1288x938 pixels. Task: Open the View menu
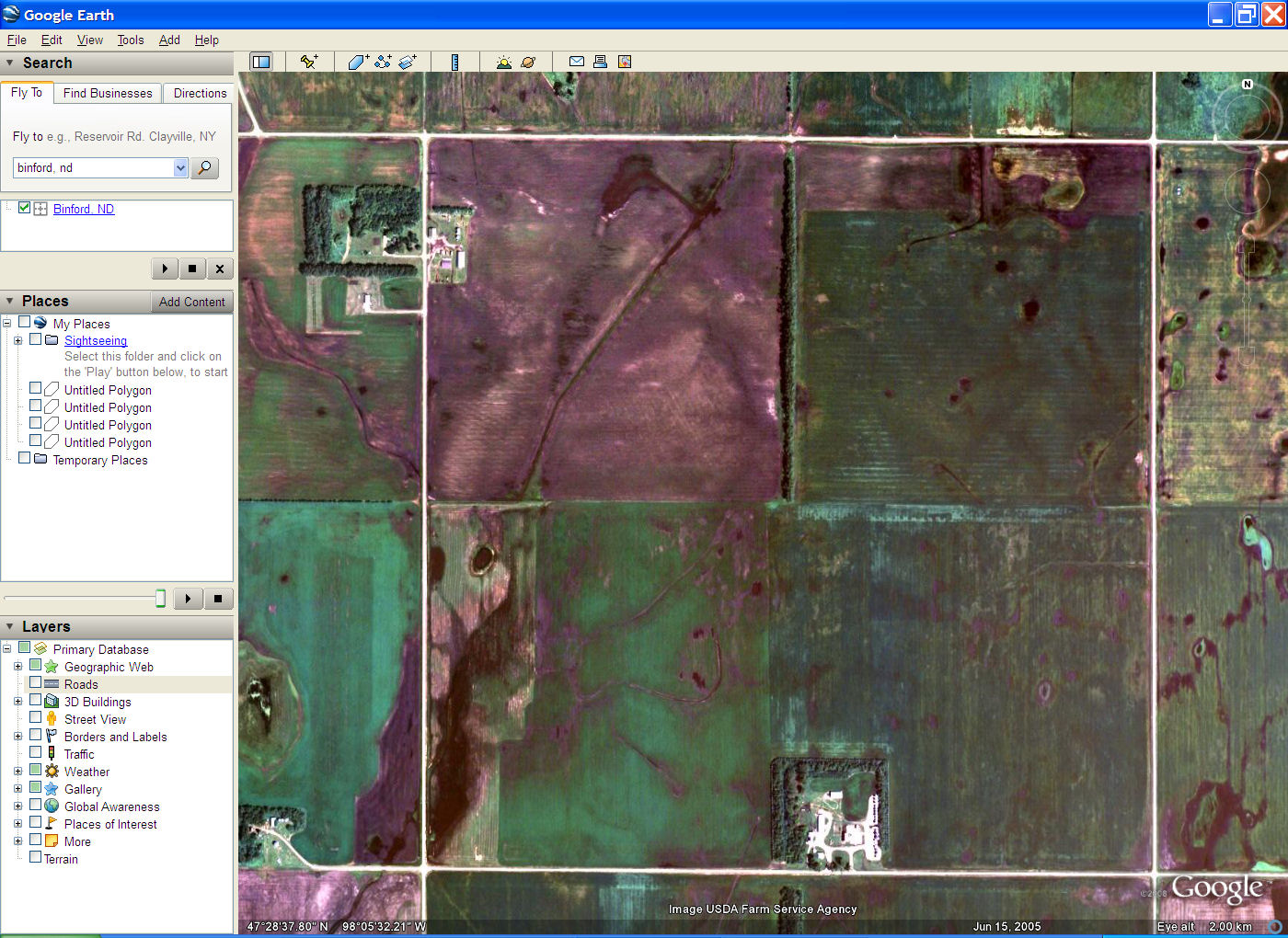(90, 40)
